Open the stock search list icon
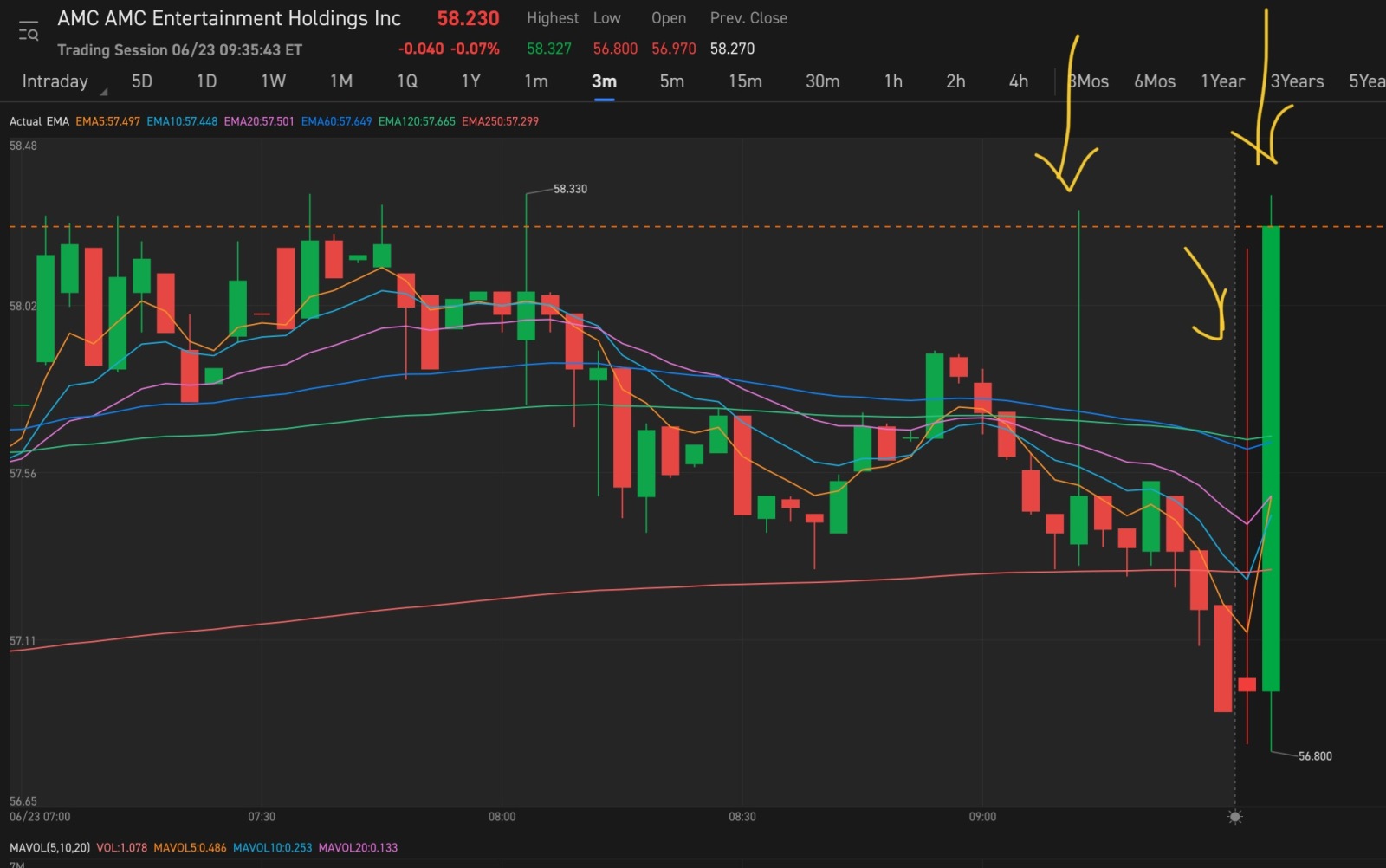 click(29, 31)
